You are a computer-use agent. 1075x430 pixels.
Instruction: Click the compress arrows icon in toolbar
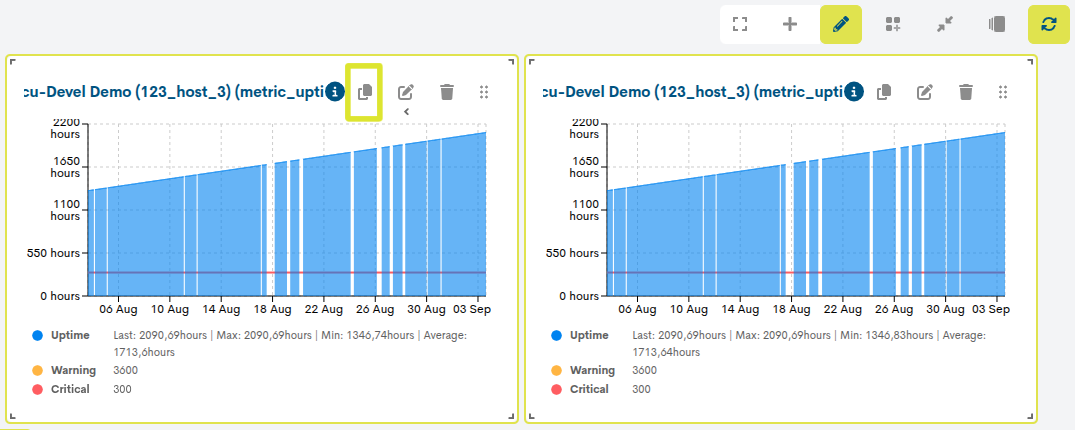point(945,25)
